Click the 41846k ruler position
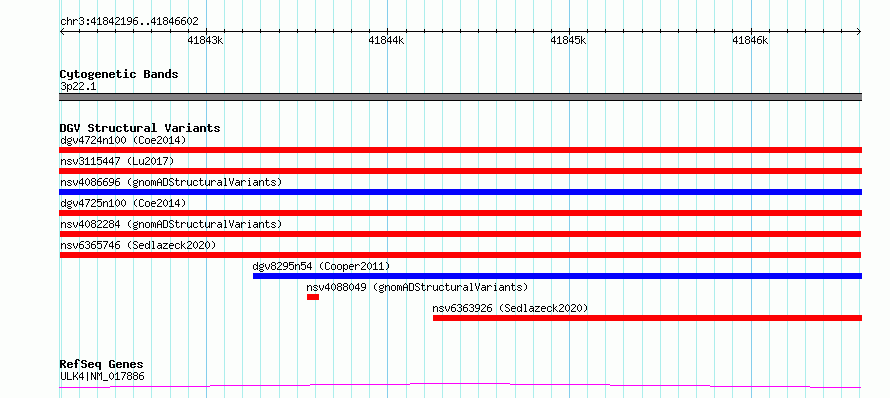890x398 pixels. click(750, 40)
